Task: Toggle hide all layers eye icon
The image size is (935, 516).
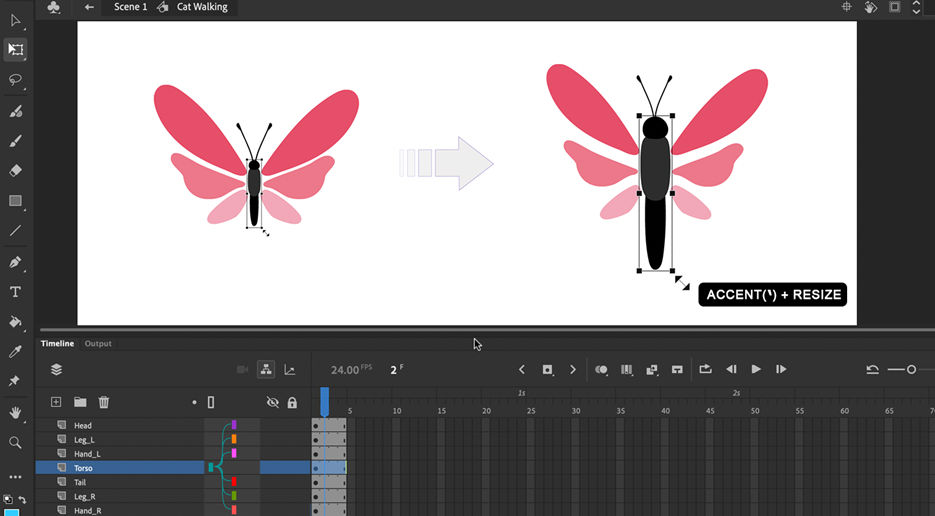Action: [x=273, y=402]
